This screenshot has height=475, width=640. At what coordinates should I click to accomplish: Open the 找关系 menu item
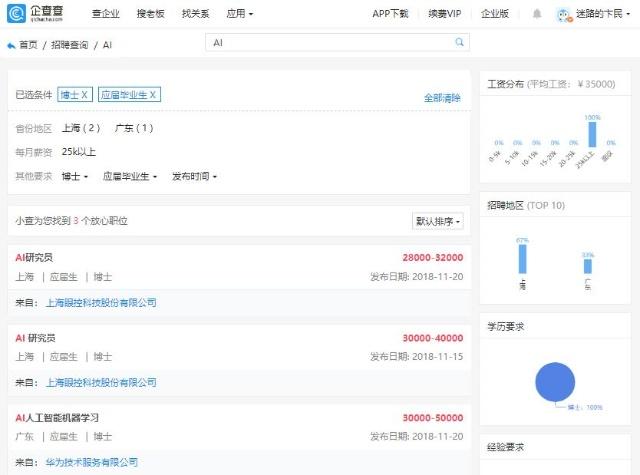tap(196, 14)
